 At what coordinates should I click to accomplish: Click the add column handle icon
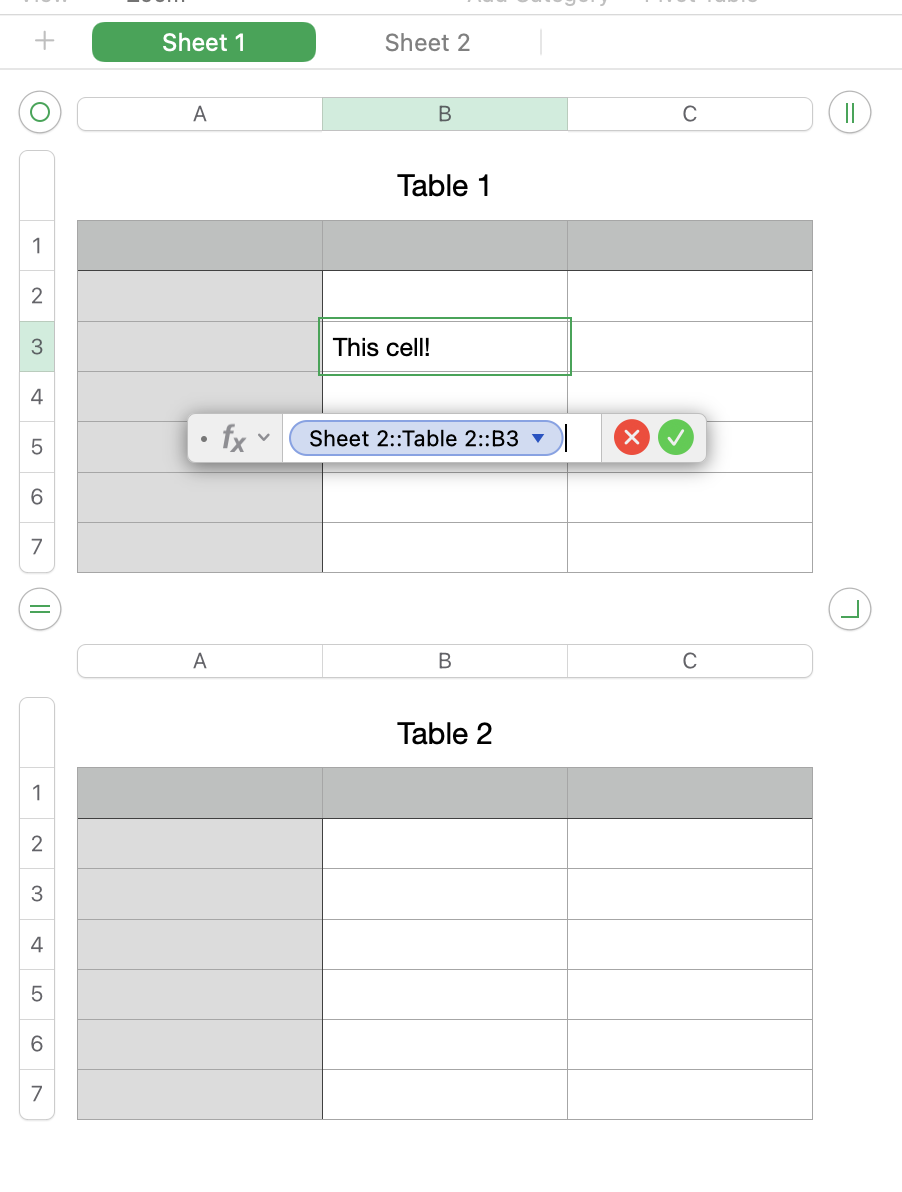(850, 113)
